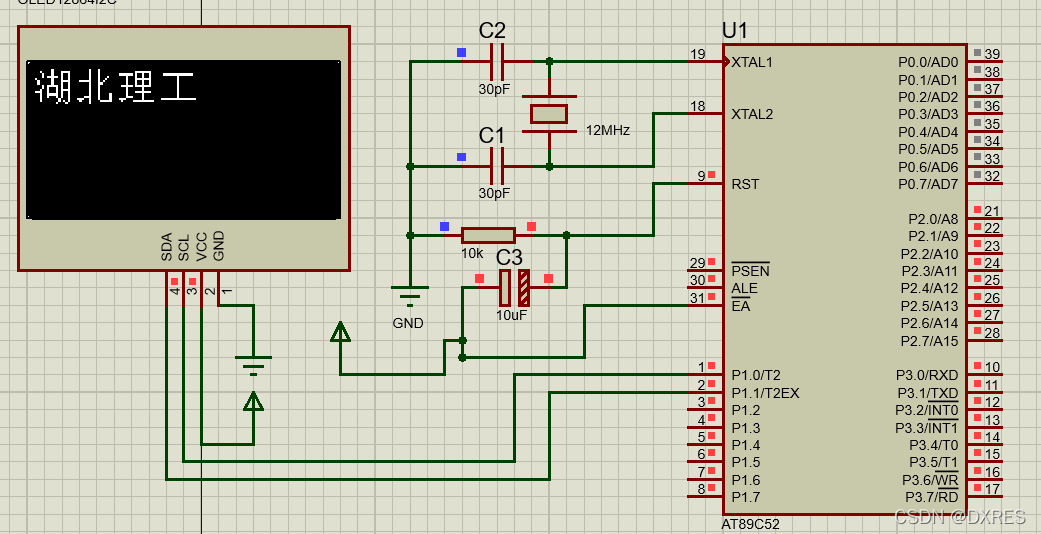
Task: Click pin number 18 at XTAL2
Action: [697, 106]
